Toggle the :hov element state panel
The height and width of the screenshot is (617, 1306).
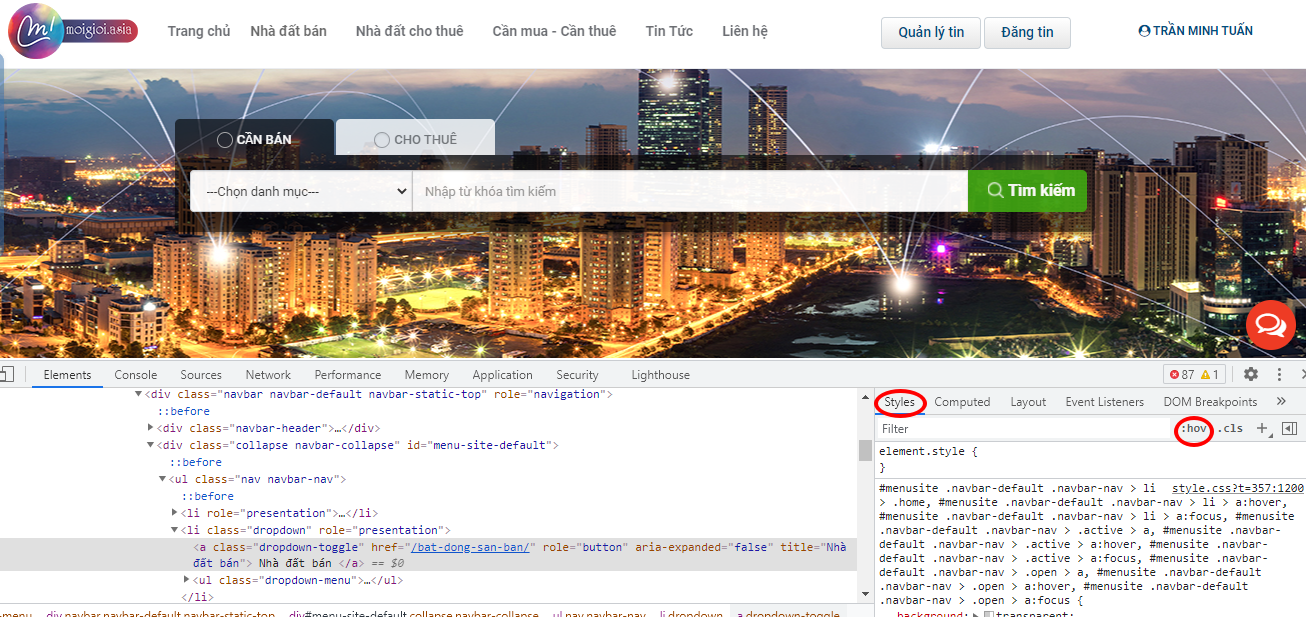[1195, 428]
